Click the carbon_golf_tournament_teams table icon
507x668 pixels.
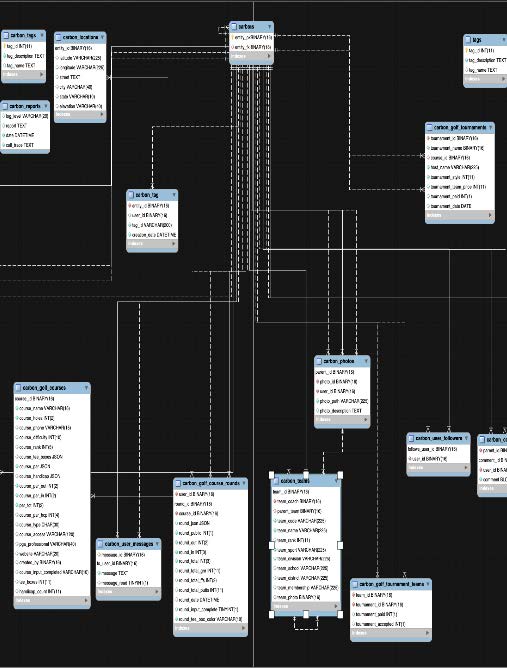(x=355, y=584)
